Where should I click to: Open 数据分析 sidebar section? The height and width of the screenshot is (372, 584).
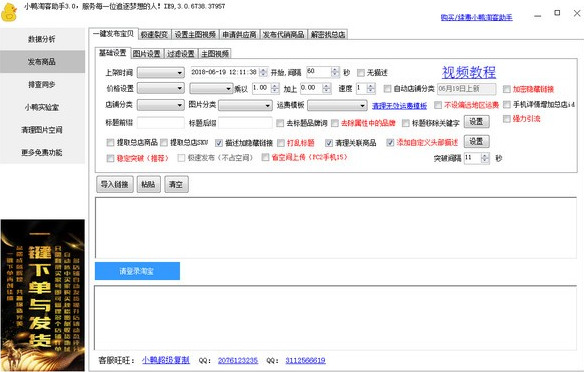42,39
